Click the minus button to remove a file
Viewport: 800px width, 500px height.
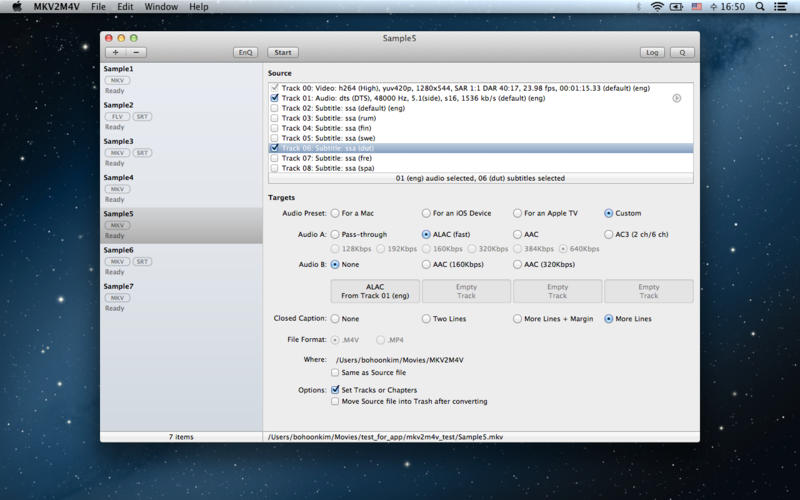coord(136,53)
